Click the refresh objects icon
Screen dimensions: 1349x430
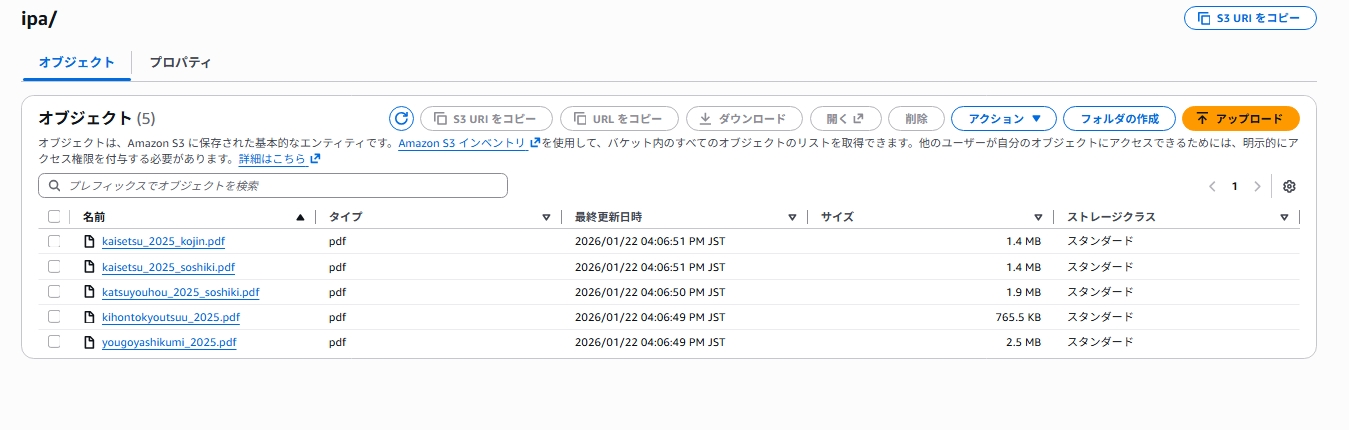click(x=401, y=118)
